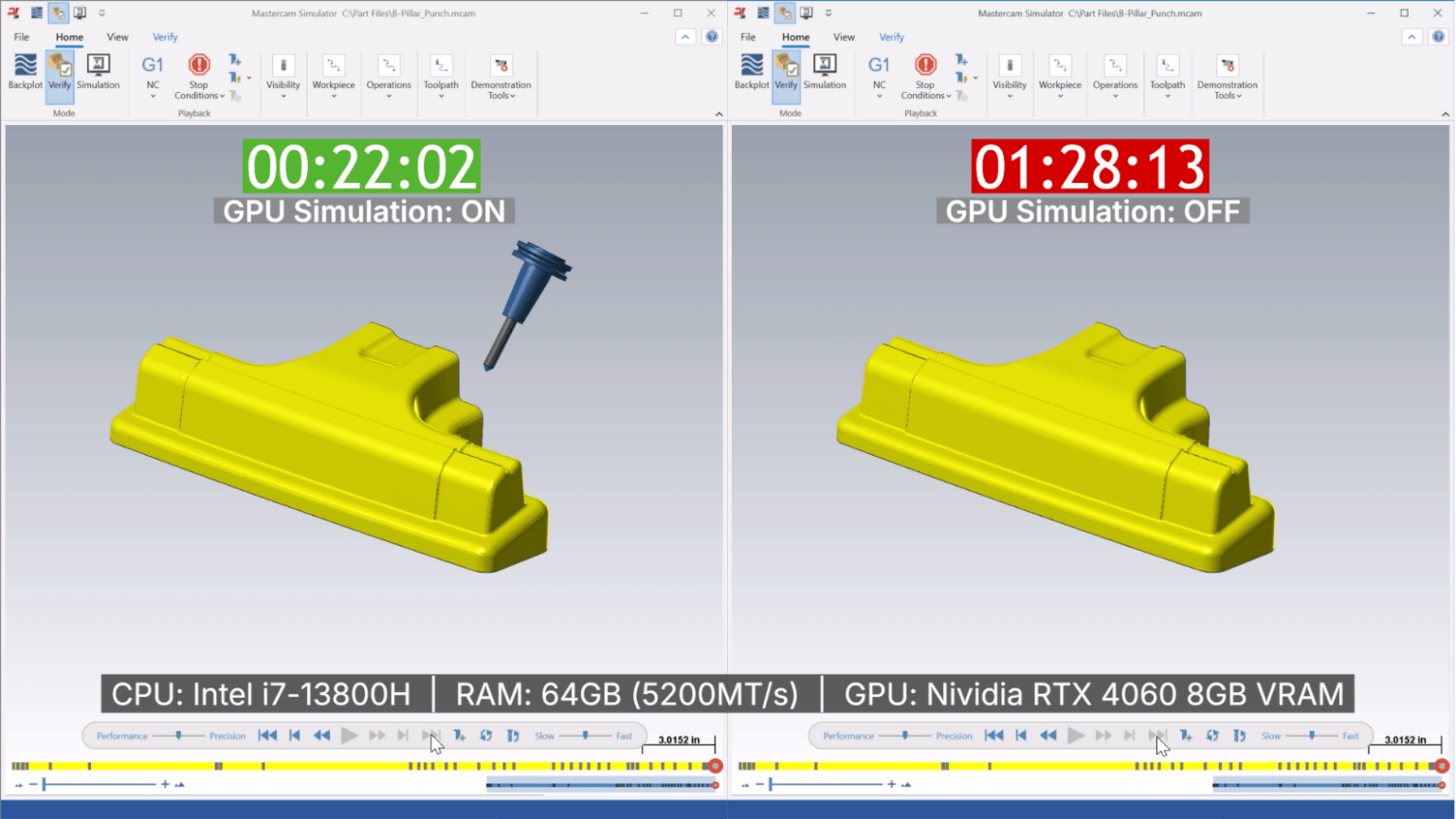Screen dimensions: 1456x819
Task: Click the rewind-to-start playback button
Action: tap(266, 735)
